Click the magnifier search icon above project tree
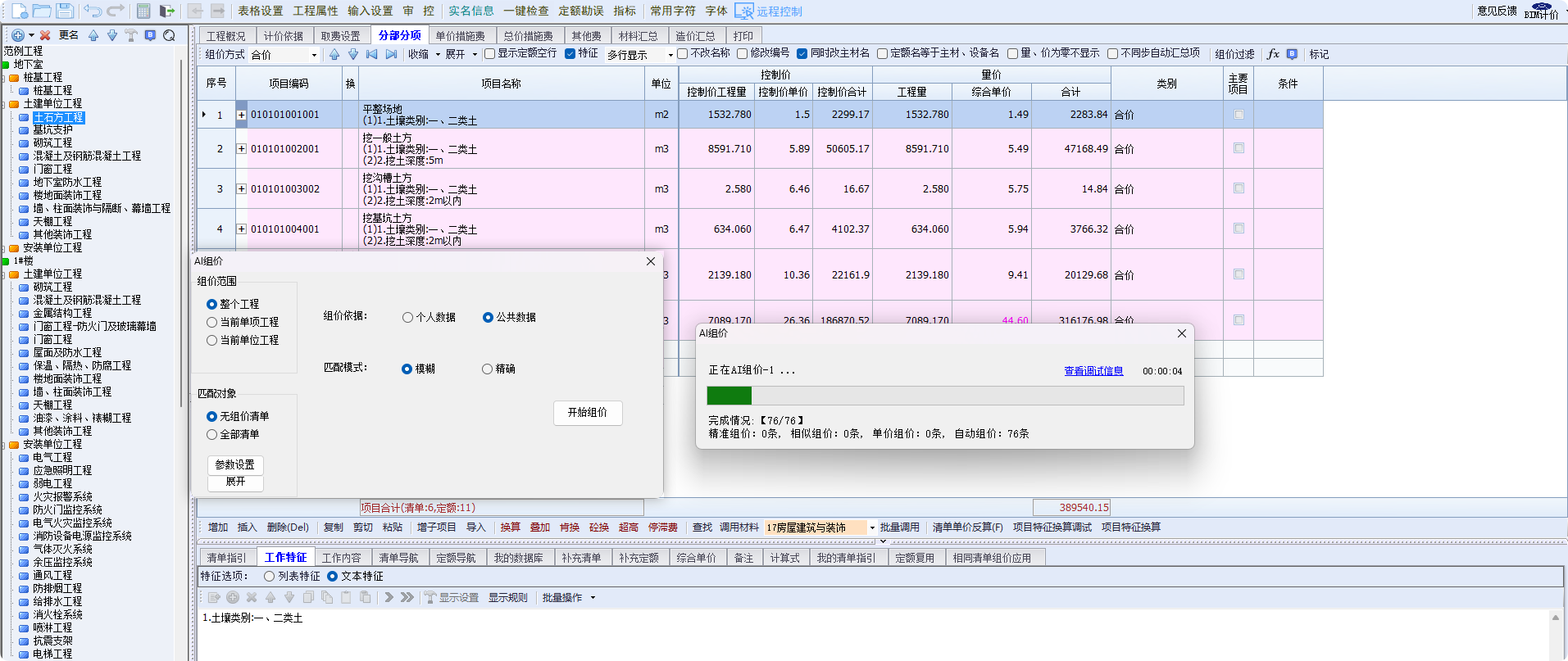This screenshot has width=1568, height=661. point(169,35)
